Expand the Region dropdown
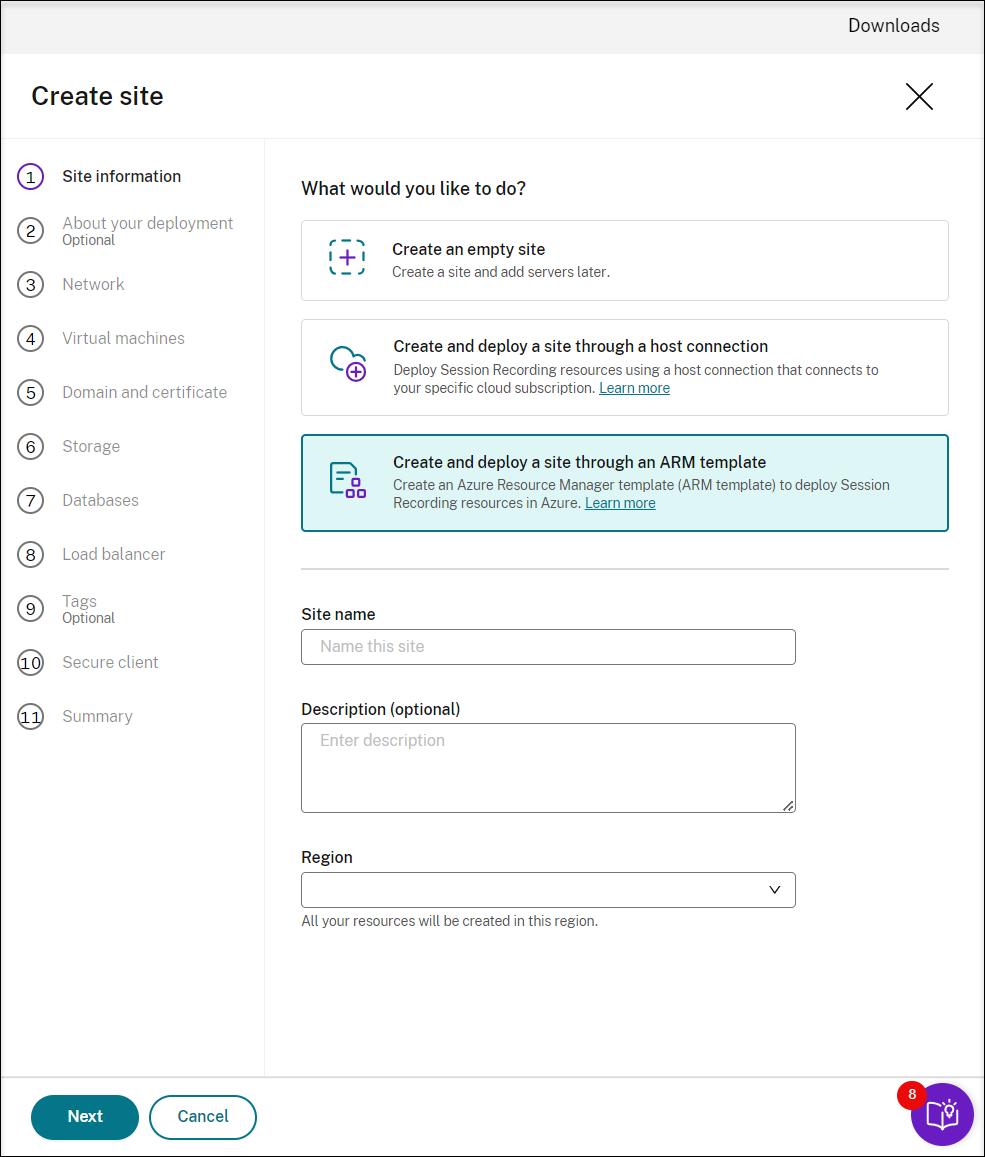The image size is (985, 1157). (548, 890)
